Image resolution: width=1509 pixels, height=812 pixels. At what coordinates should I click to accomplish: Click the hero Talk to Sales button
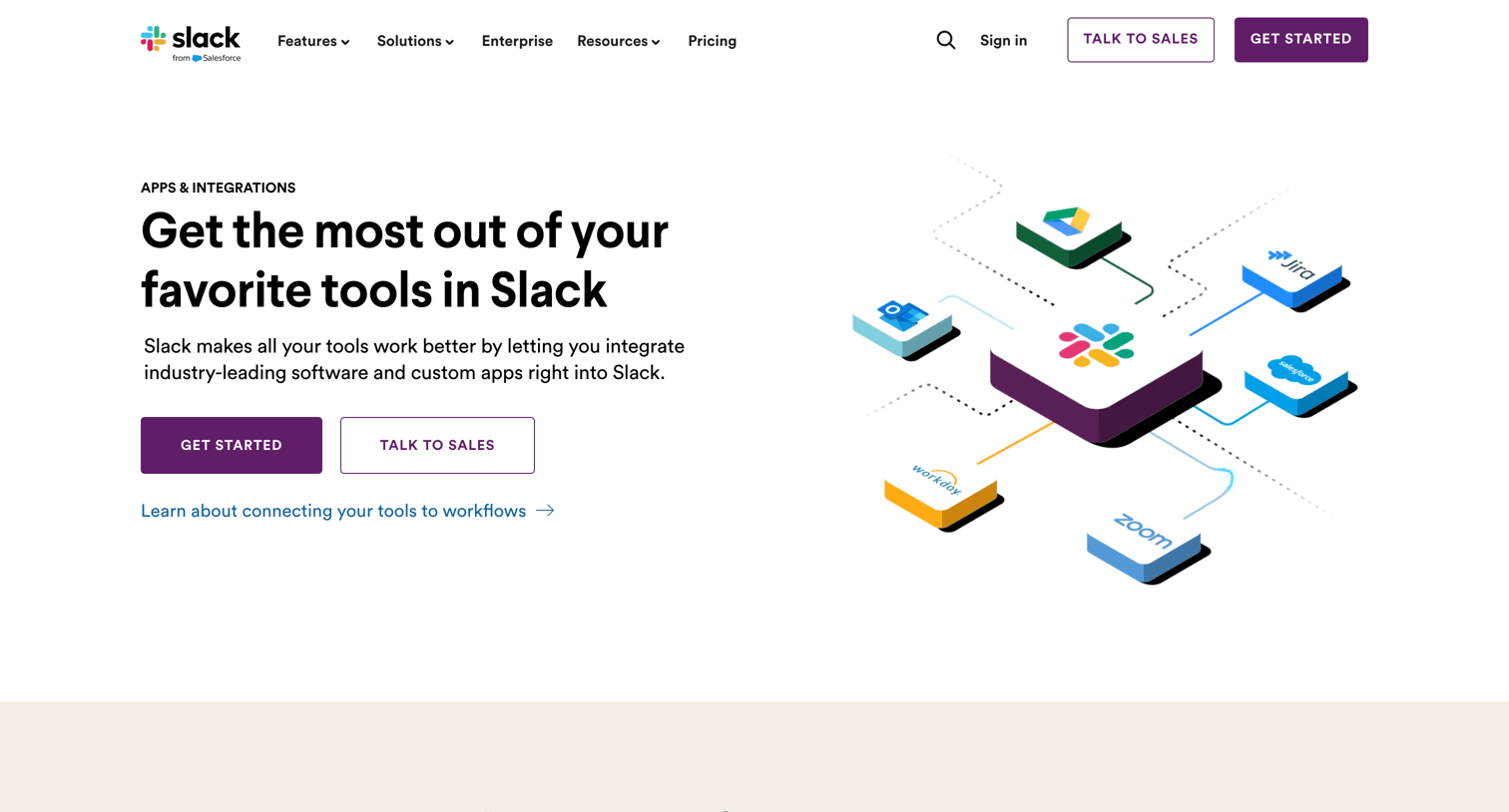coord(437,445)
